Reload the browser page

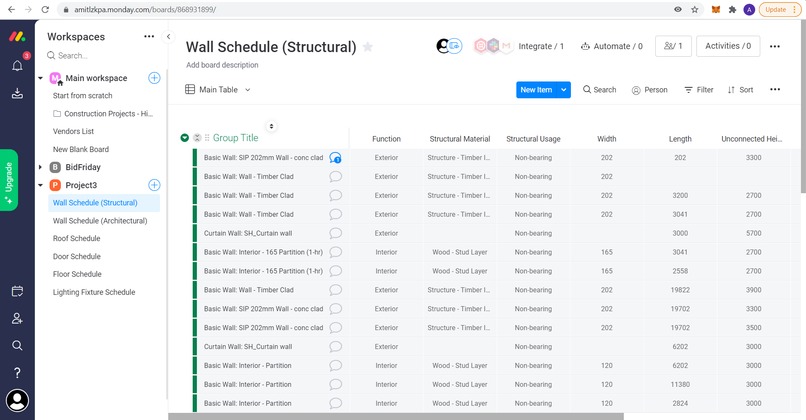(45, 9)
